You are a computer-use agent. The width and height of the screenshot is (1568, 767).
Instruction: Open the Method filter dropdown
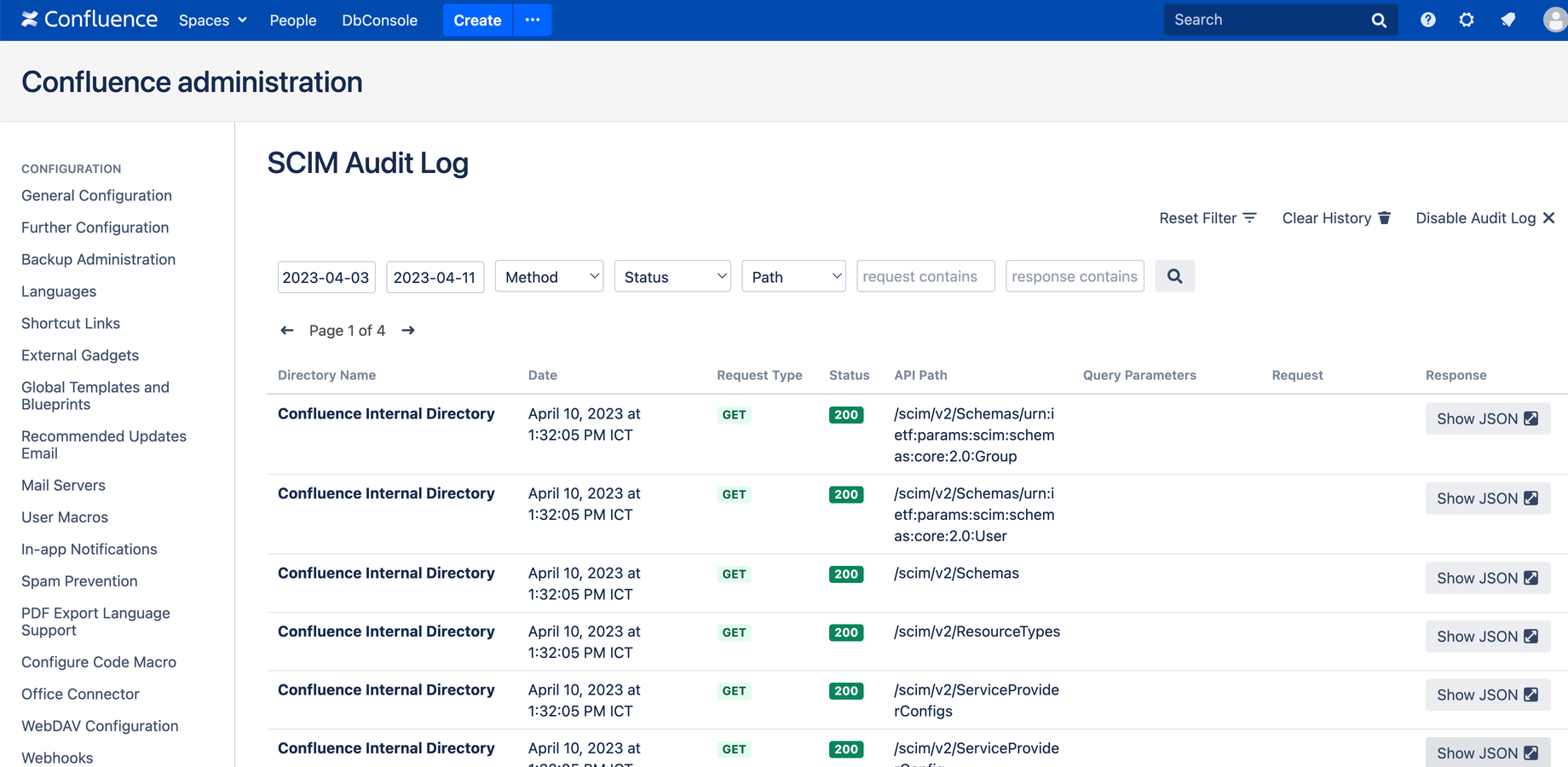(549, 277)
